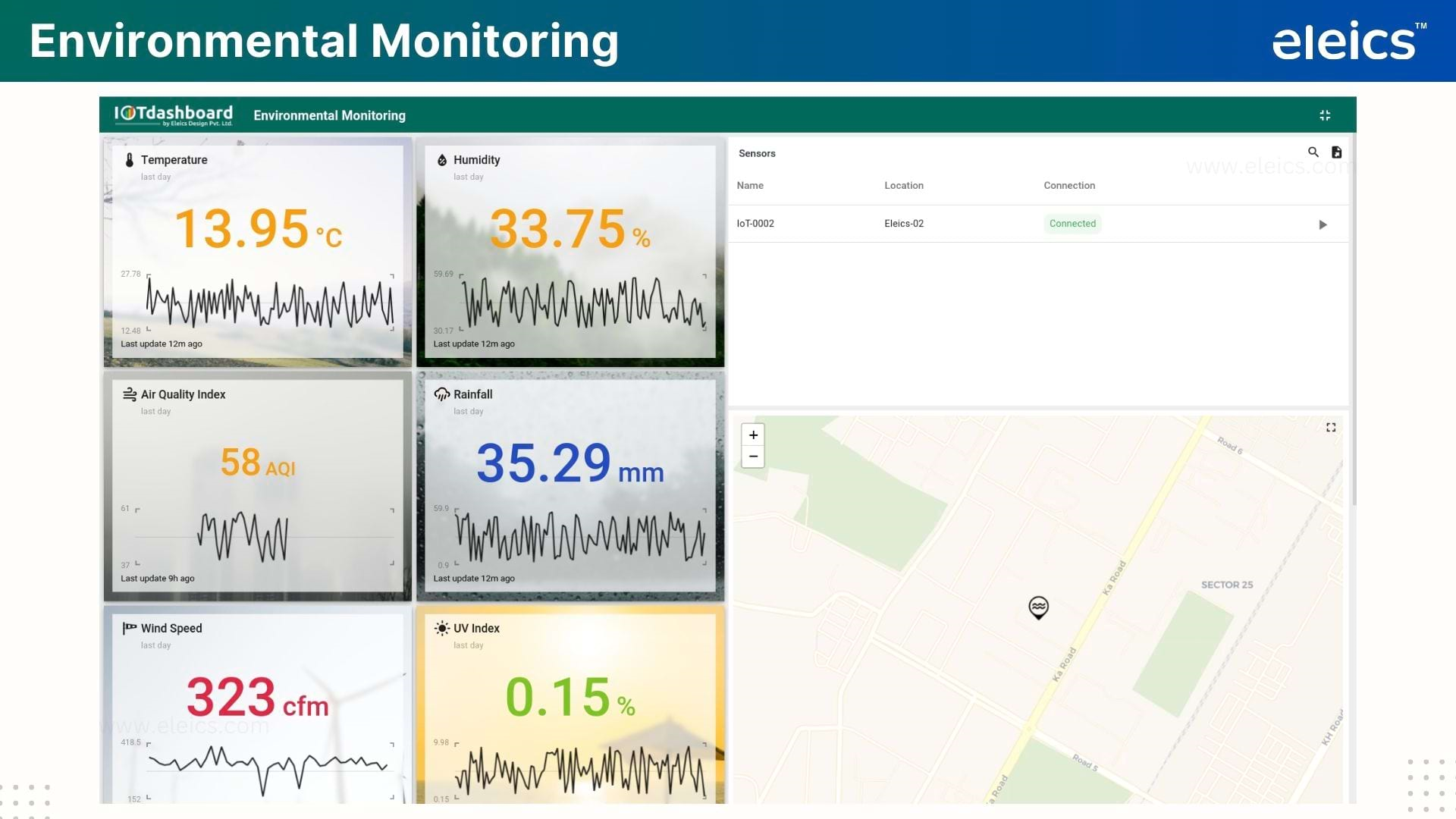Sort by Connection column header
Image resolution: width=1456 pixels, height=819 pixels.
(x=1069, y=186)
